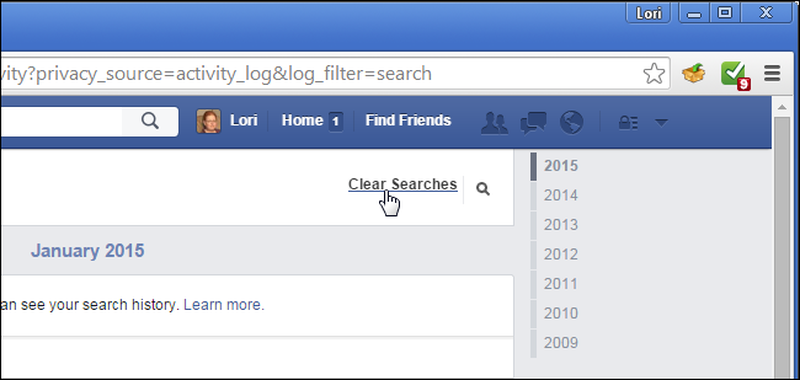Open Find Friends
This screenshot has height=380, width=800.
pos(408,120)
